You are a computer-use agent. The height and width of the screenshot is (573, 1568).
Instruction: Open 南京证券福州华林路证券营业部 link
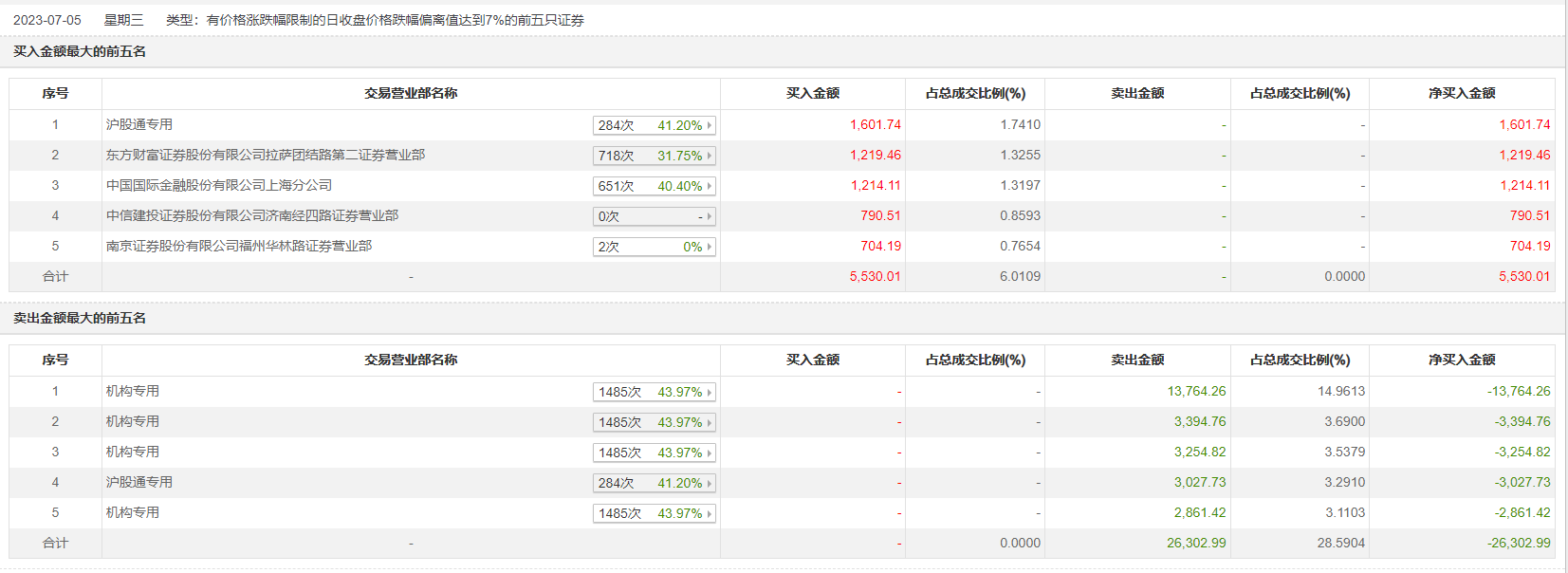(x=239, y=246)
